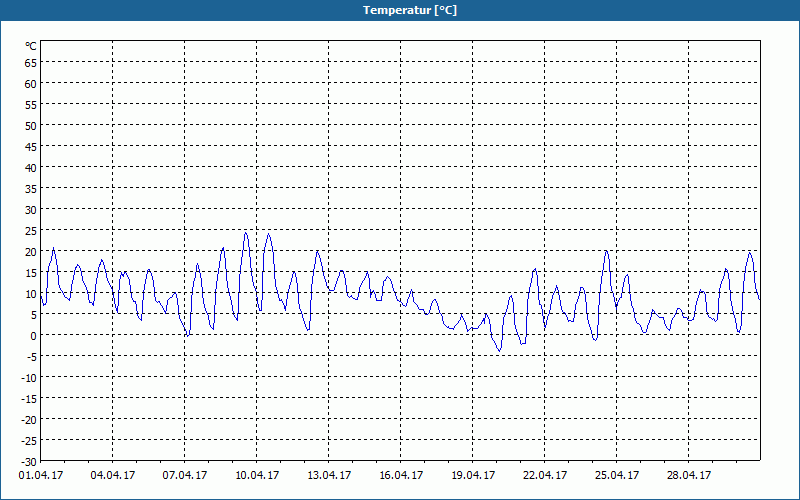Click the 65 value on the y-axis

click(x=31, y=62)
